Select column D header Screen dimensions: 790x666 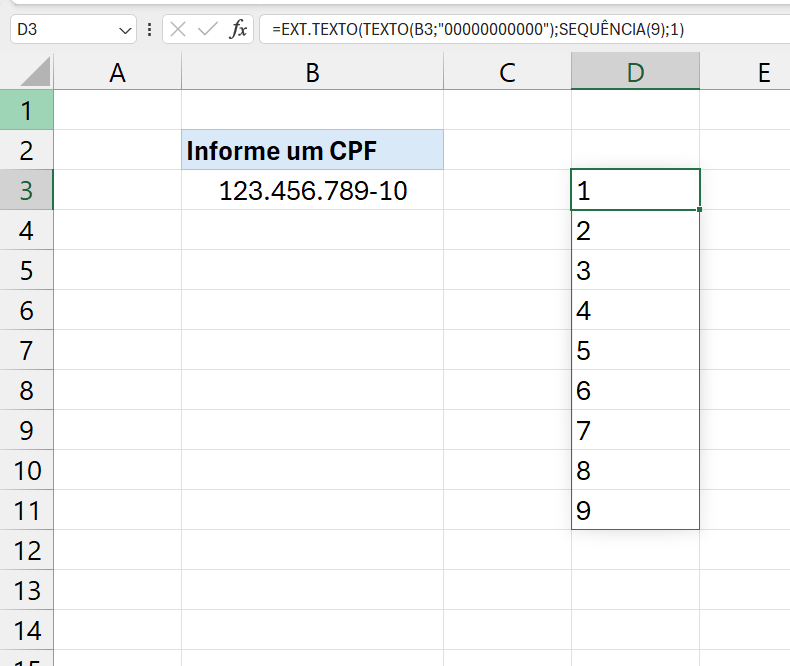click(x=635, y=72)
